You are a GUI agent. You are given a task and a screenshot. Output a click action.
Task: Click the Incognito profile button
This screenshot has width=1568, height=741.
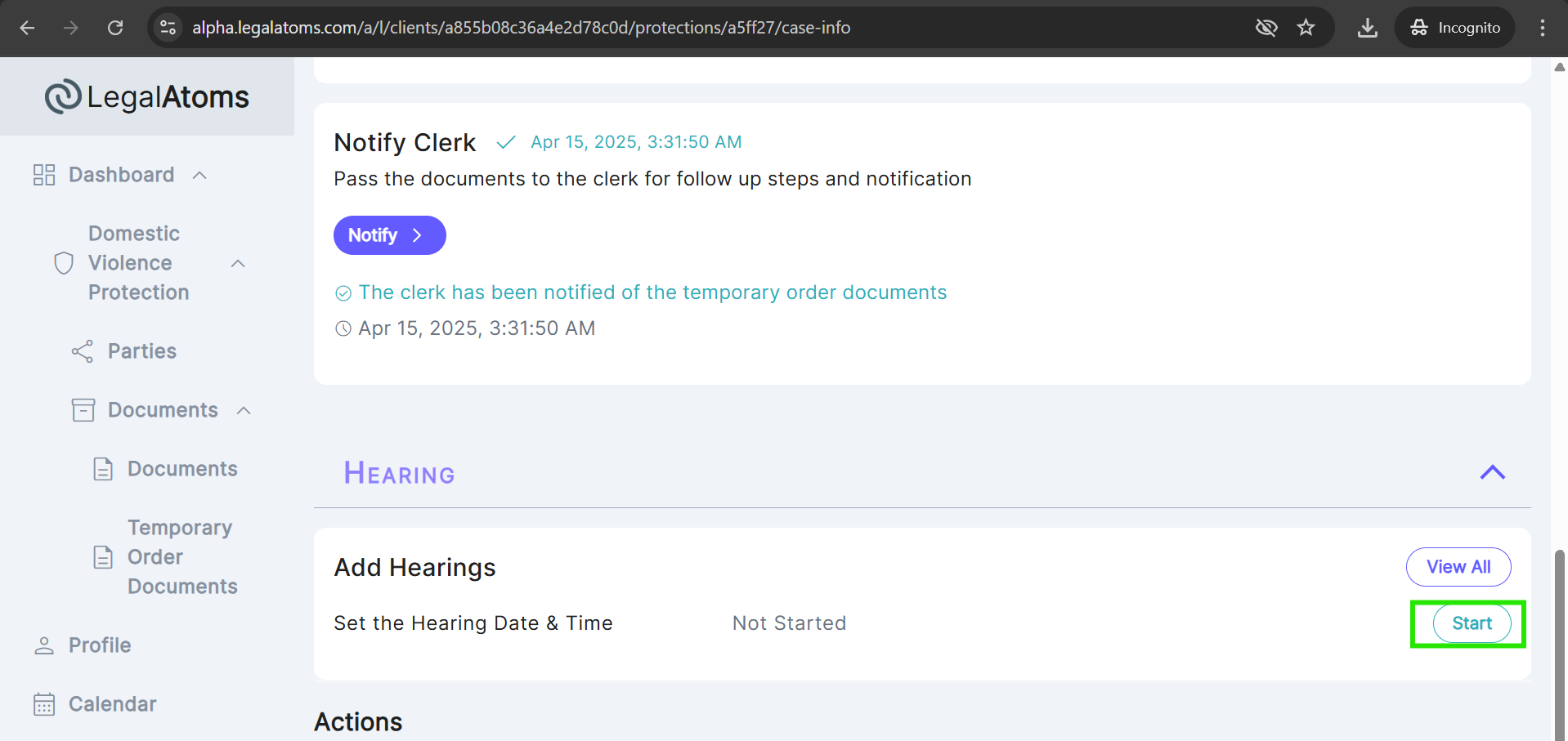[x=1455, y=28]
